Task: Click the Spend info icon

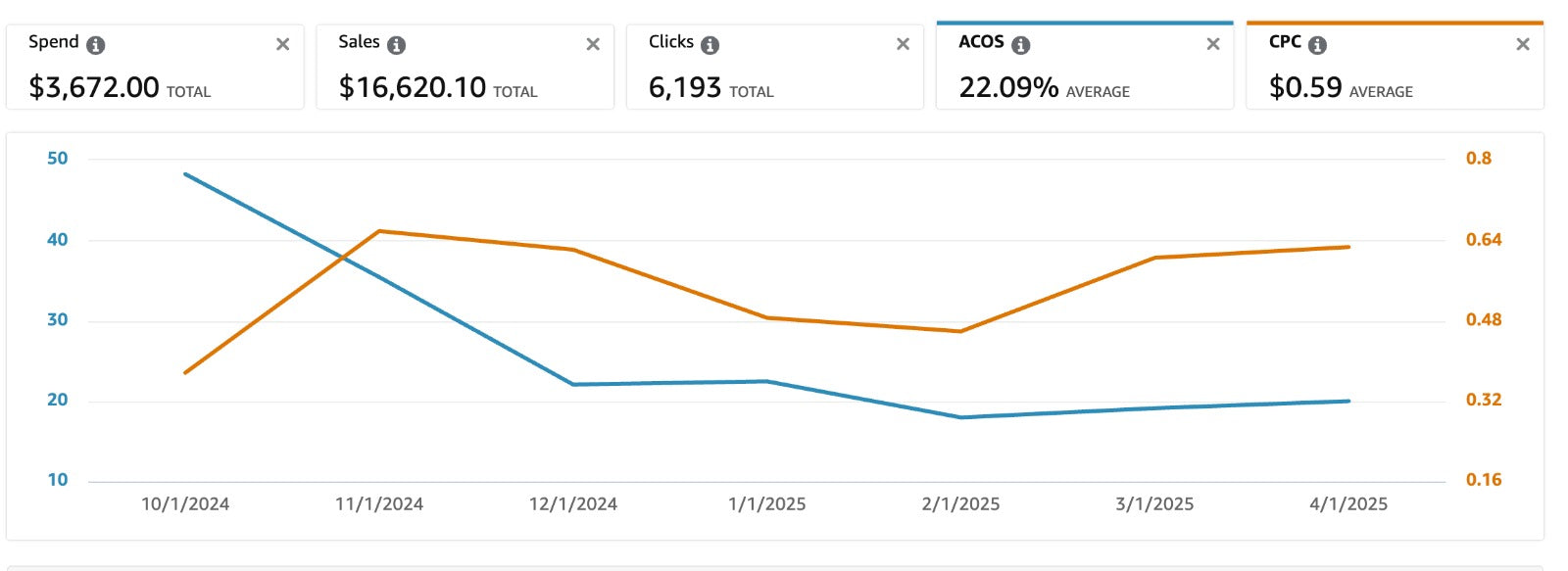Action: (96, 45)
